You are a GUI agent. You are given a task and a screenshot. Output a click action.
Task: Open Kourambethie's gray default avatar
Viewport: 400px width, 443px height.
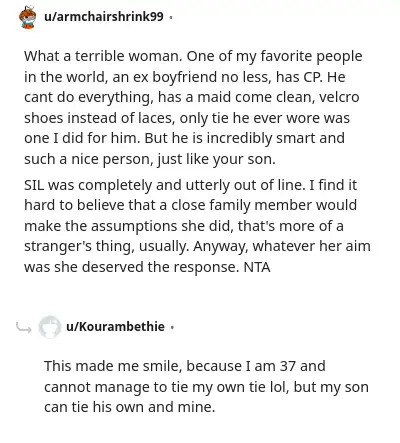(x=50, y=327)
